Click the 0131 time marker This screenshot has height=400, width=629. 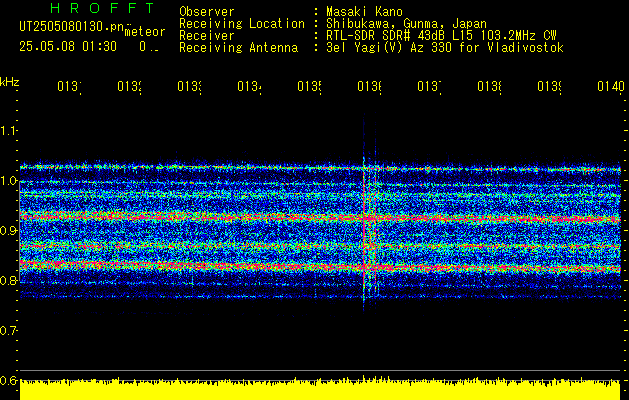[69, 87]
